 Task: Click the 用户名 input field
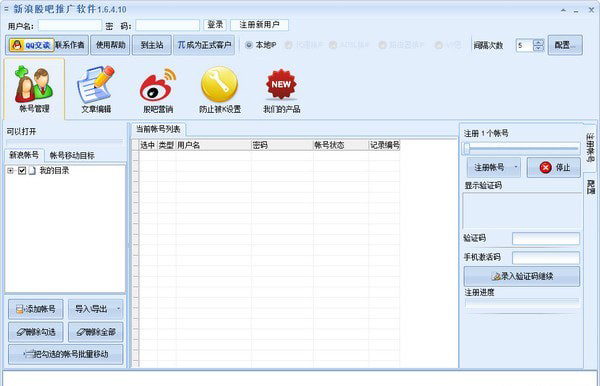(70, 26)
